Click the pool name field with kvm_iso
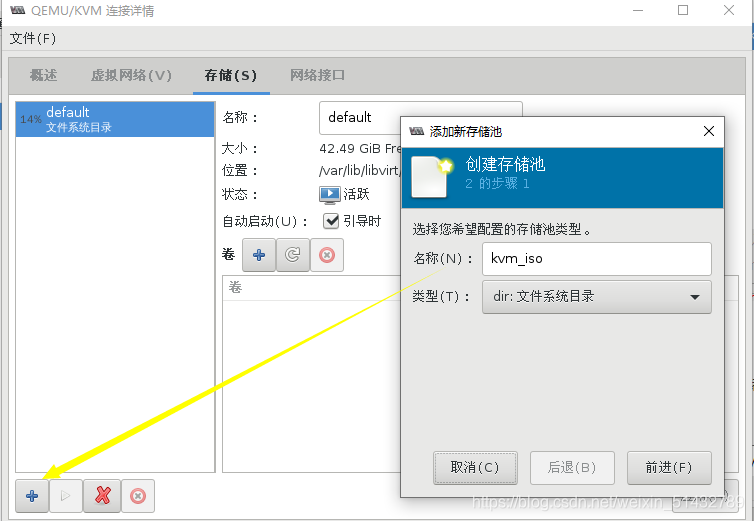This screenshot has width=754, height=521. [596, 259]
